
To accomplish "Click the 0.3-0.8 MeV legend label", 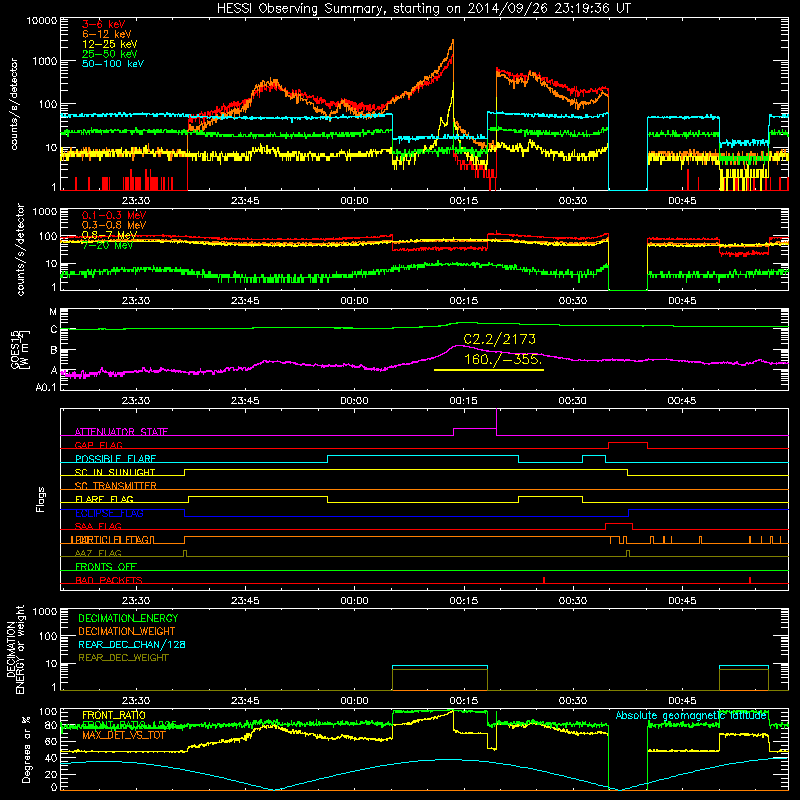I will (x=114, y=225).
